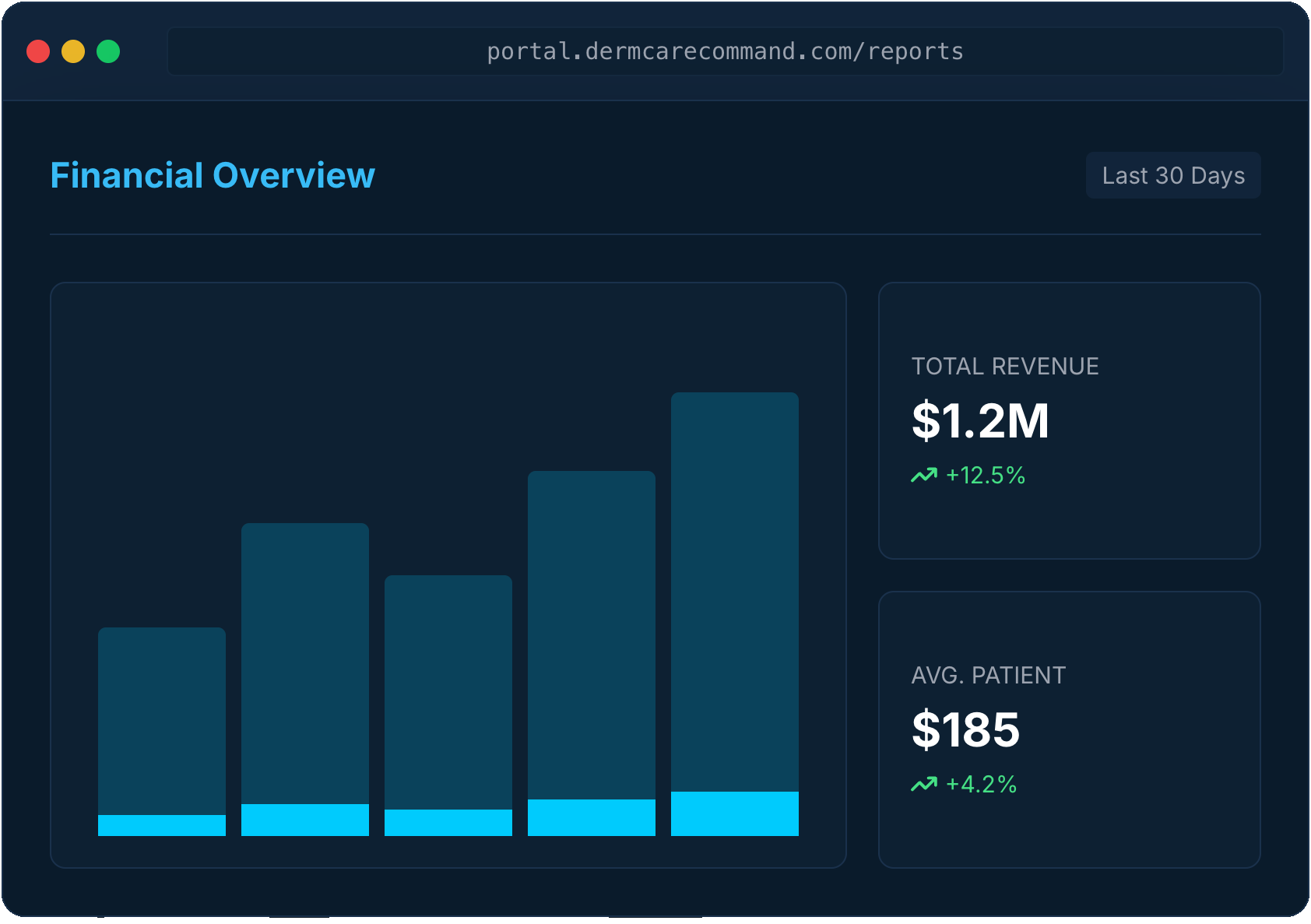Expand the TOTAL REVENUE card for details
Image resolution: width=1311 pixels, height=924 pixels.
point(1070,420)
